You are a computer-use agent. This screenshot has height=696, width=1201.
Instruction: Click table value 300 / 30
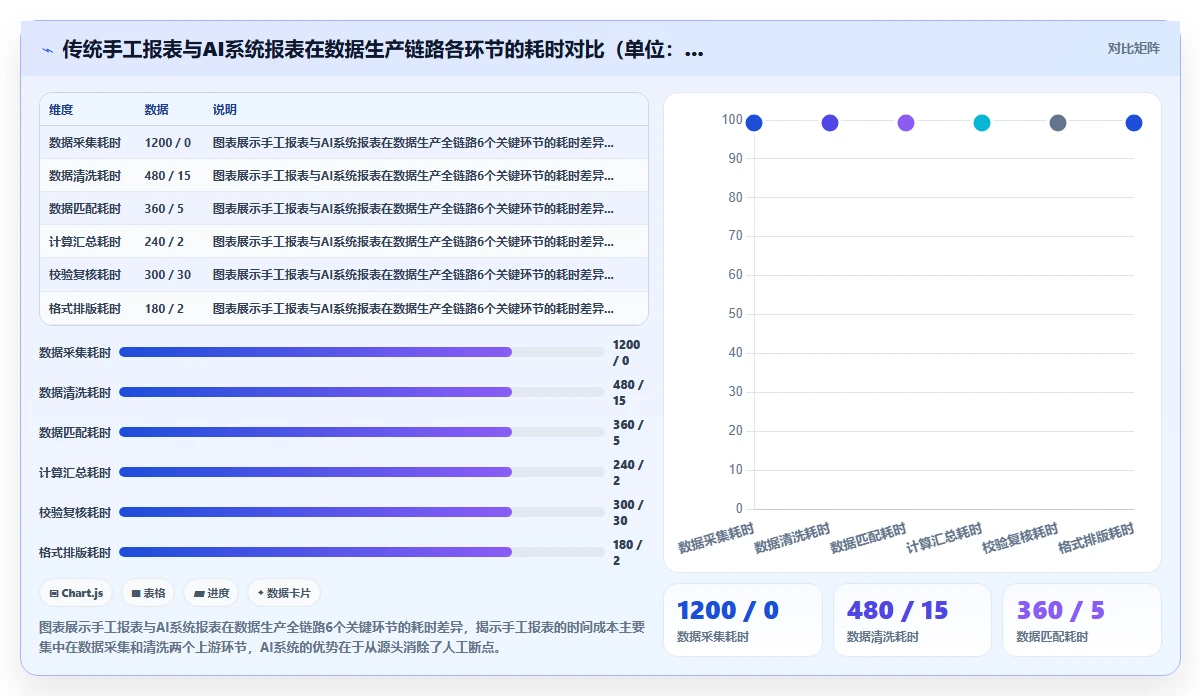coord(168,275)
